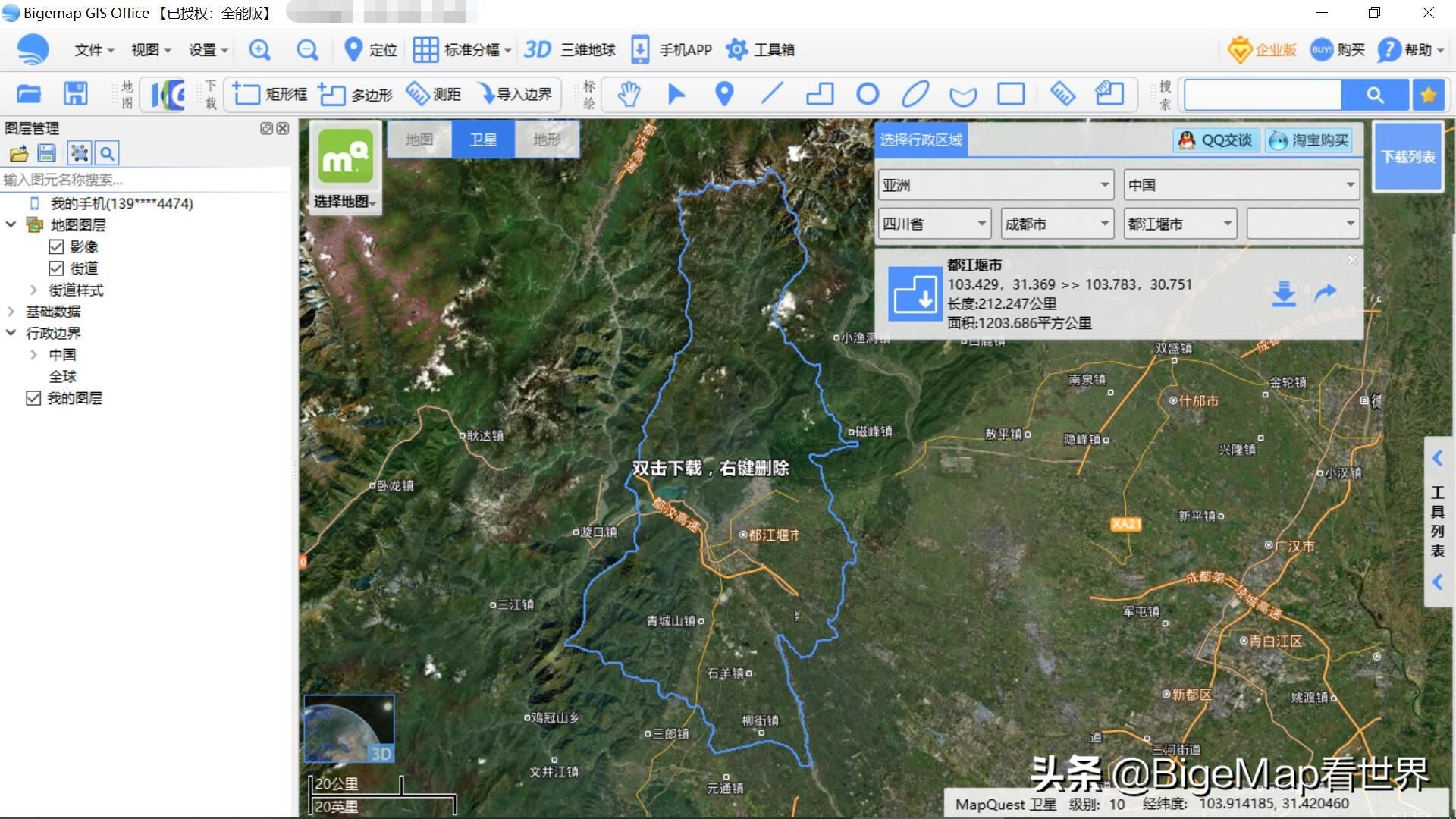Open the 文件 menu
The width and height of the screenshot is (1456, 819).
click(87, 49)
